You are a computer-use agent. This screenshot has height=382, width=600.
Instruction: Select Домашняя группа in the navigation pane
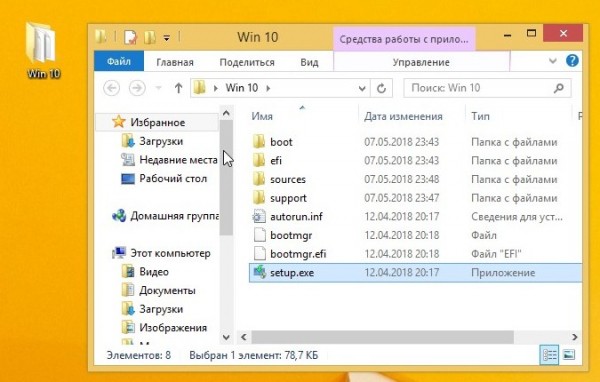(x=166, y=216)
